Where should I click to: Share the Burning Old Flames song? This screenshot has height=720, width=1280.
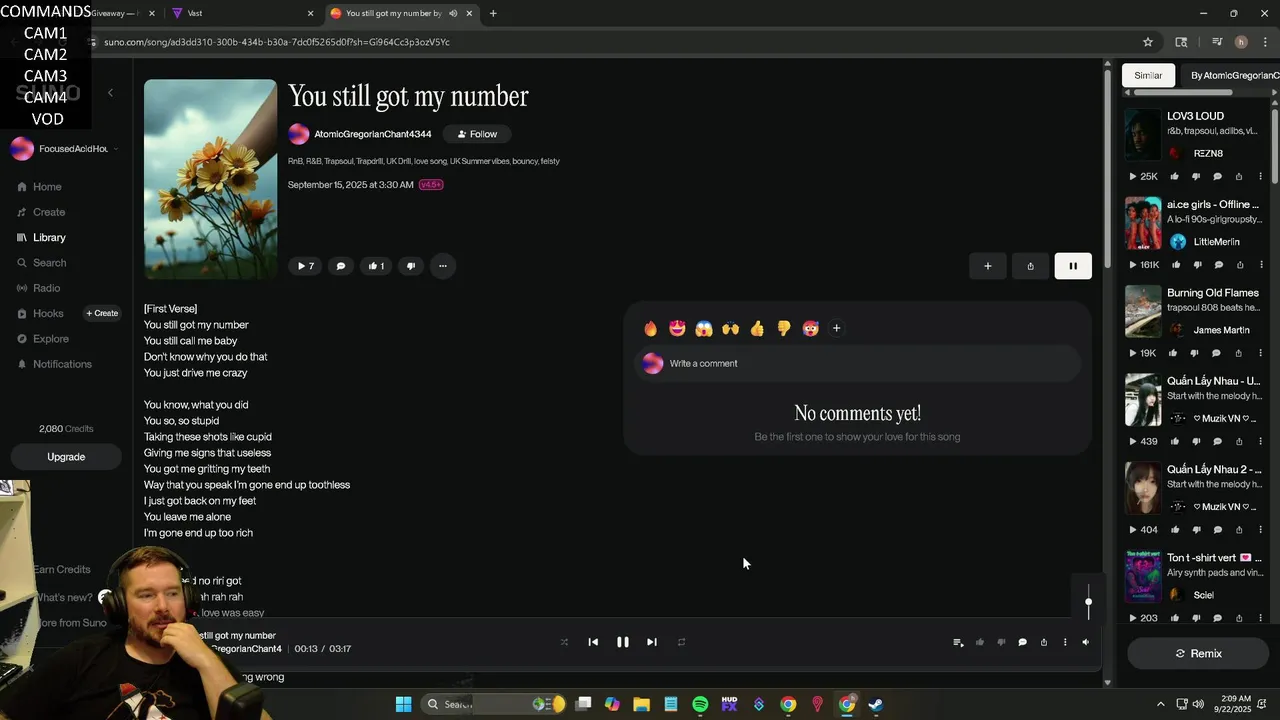click(x=1239, y=353)
